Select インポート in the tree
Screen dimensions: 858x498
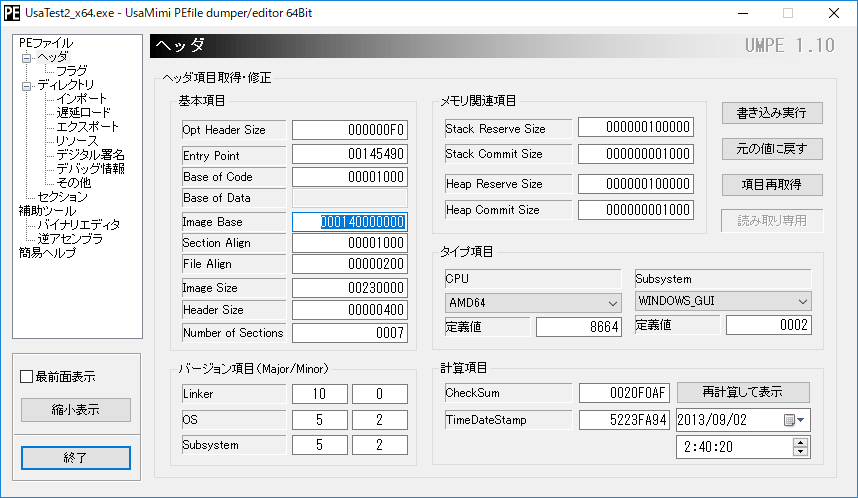tap(82, 99)
